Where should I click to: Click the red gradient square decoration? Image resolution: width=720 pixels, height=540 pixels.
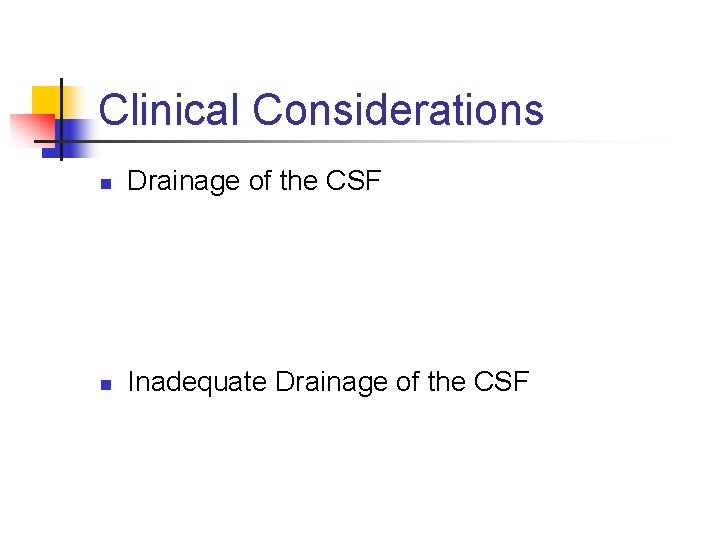tap(31, 129)
